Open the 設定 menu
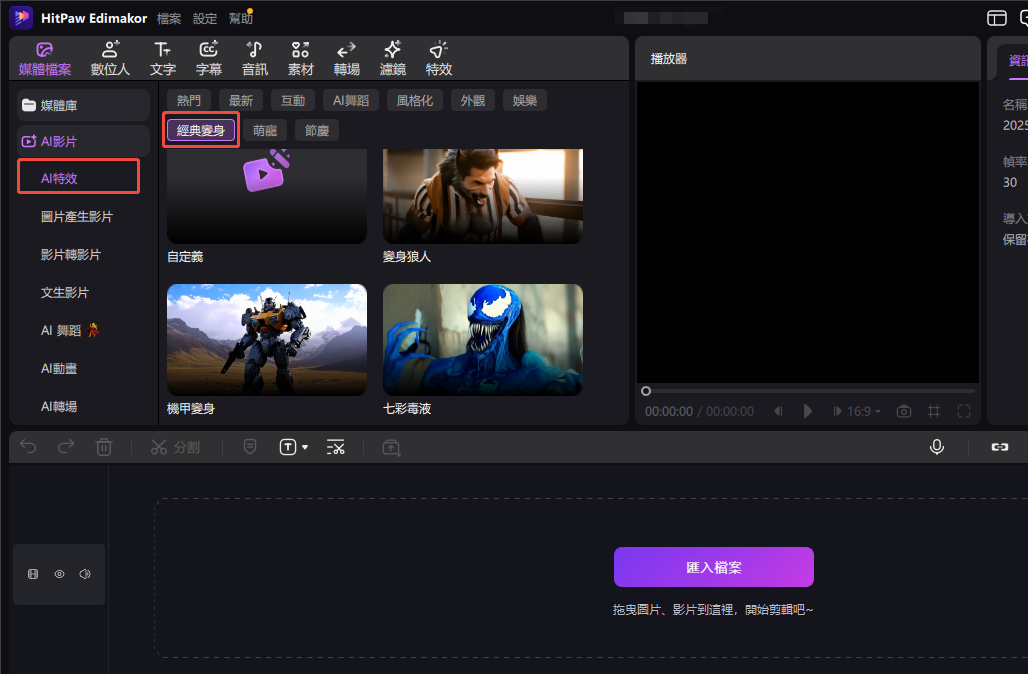 click(x=205, y=18)
